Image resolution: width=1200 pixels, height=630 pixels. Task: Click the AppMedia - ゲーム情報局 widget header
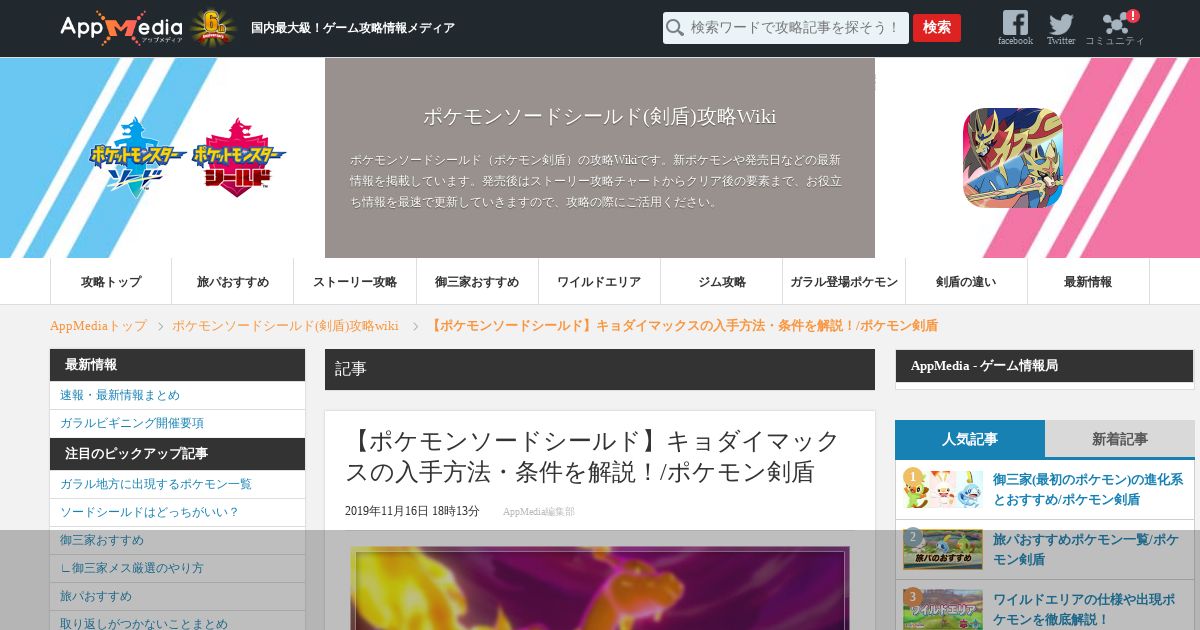tap(1044, 366)
